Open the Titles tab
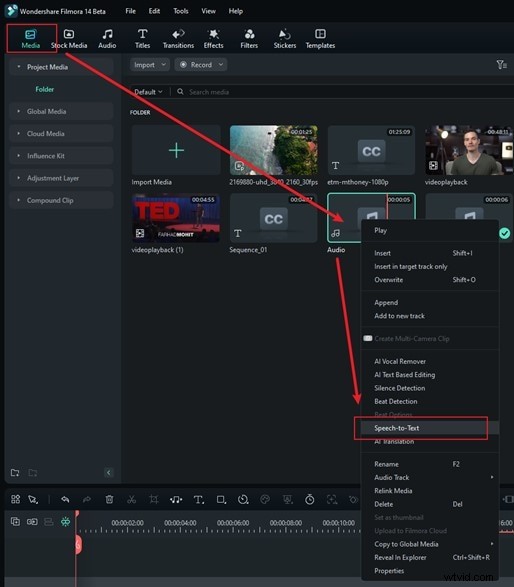Screen dimensions: 514x587 coord(142,39)
